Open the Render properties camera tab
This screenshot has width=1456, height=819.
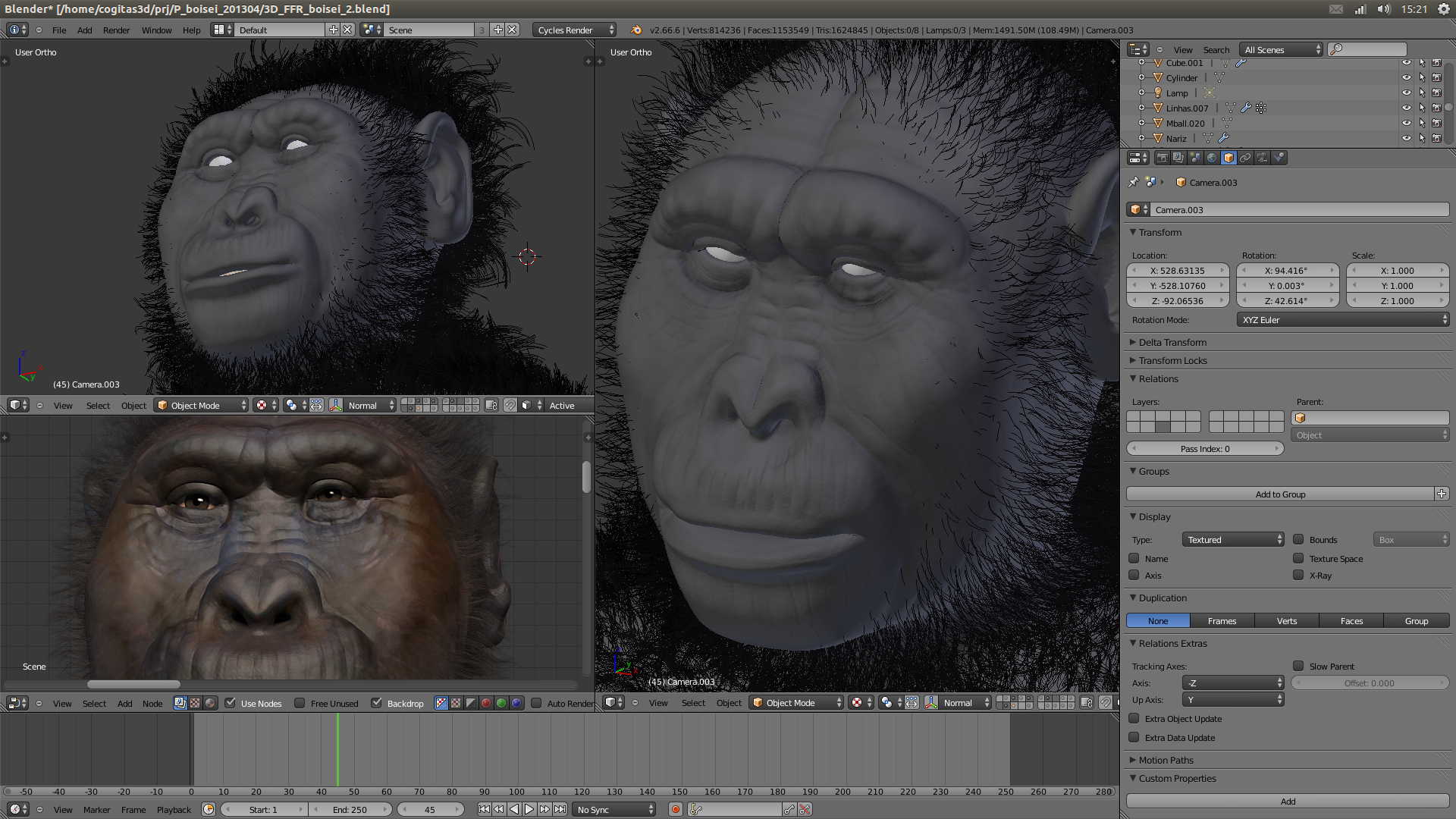pyautogui.click(x=1162, y=158)
